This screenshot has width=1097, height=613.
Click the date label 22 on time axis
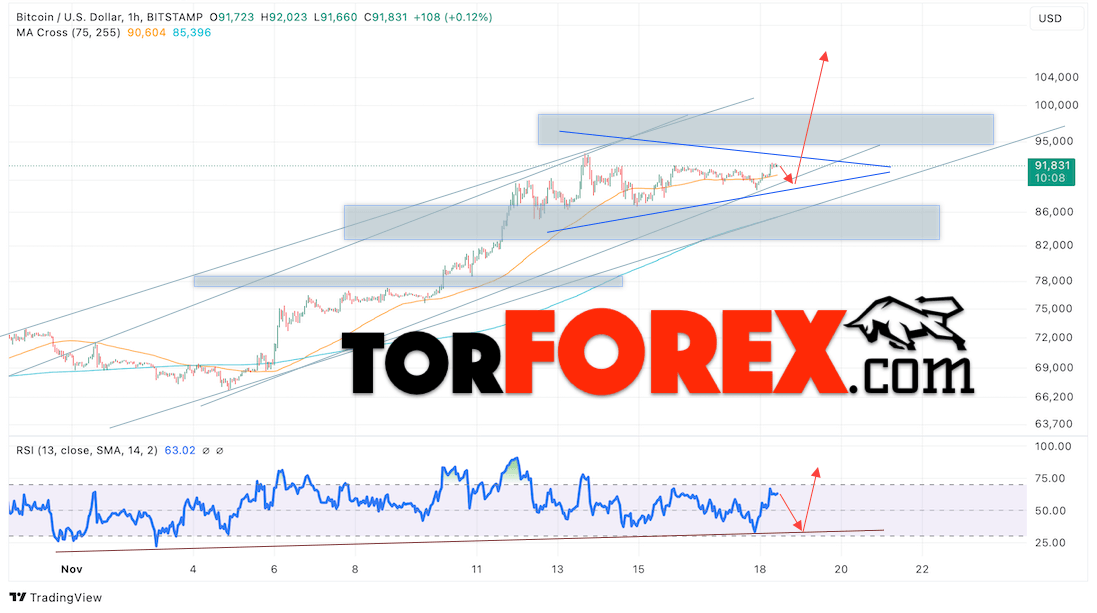pyautogui.click(x=922, y=569)
